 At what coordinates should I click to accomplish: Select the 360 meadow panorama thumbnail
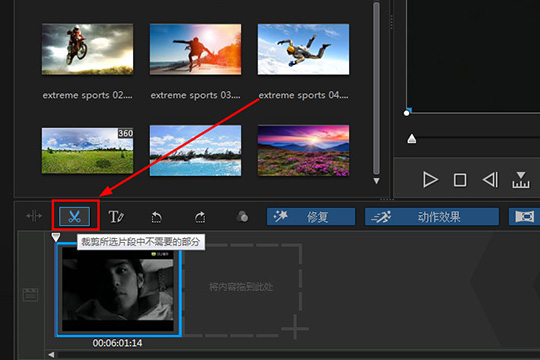(x=87, y=151)
